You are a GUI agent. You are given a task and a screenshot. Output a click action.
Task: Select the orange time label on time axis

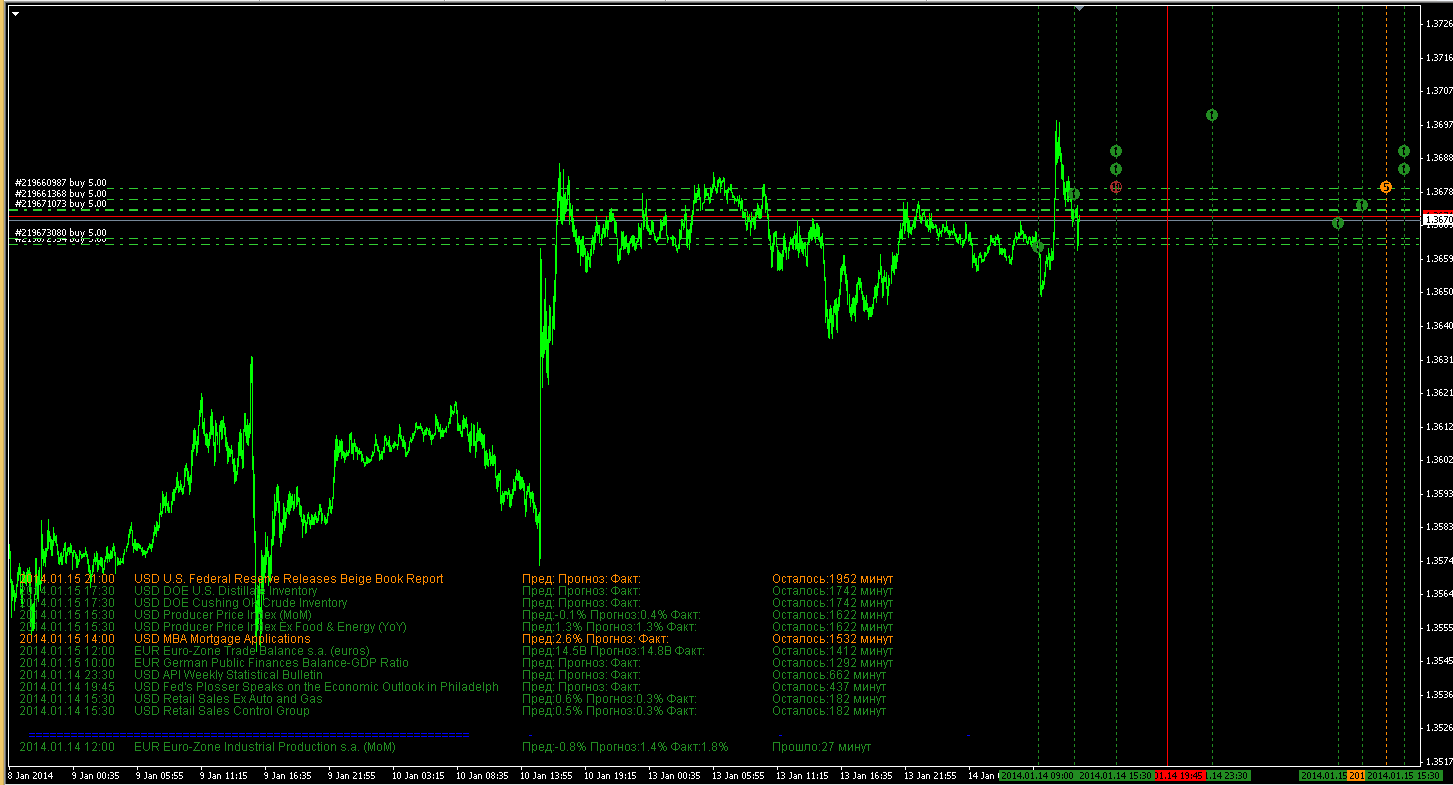click(x=1357, y=775)
